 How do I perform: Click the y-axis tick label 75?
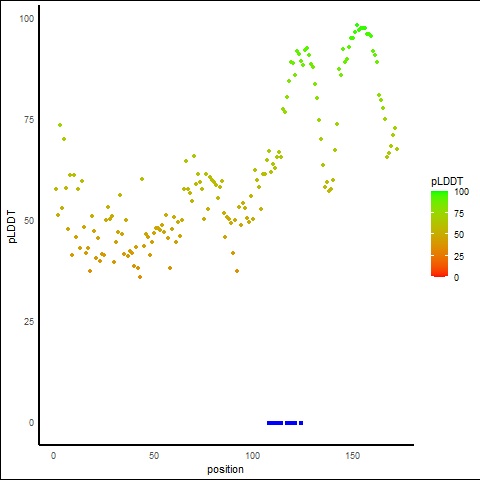click(29, 120)
